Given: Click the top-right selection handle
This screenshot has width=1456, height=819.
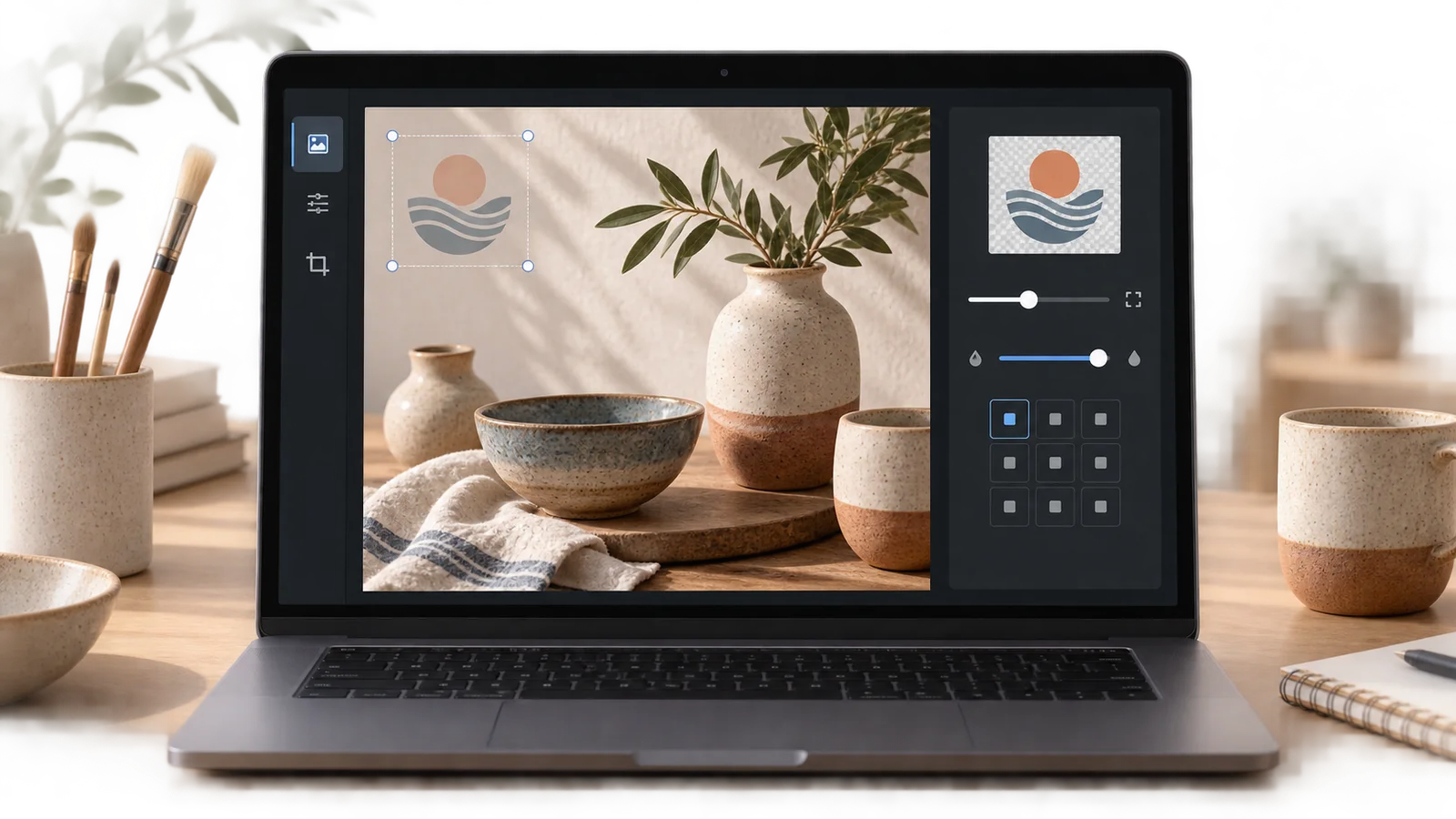Looking at the screenshot, I should (528, 136).
